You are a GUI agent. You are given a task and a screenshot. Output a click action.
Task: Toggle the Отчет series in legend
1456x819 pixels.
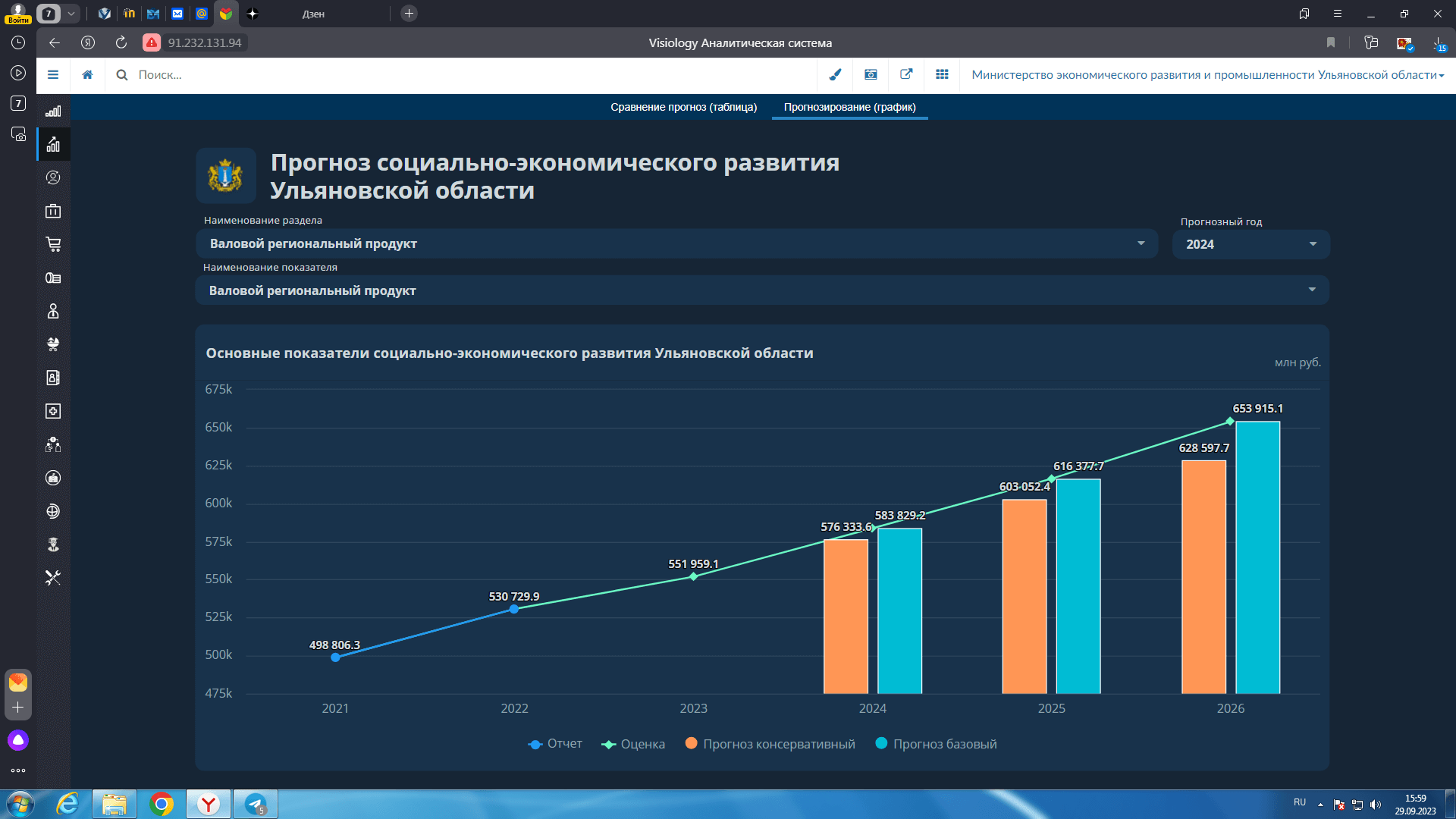(555, 744)
